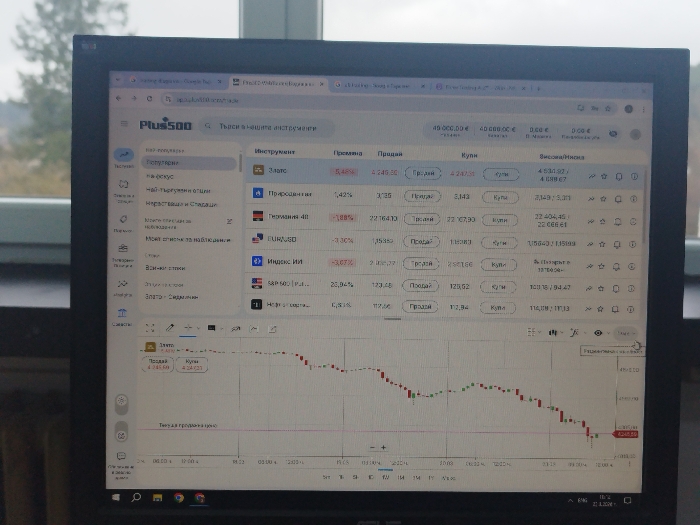Select the pencil drawing tool on chart

[x=170, y=328]
